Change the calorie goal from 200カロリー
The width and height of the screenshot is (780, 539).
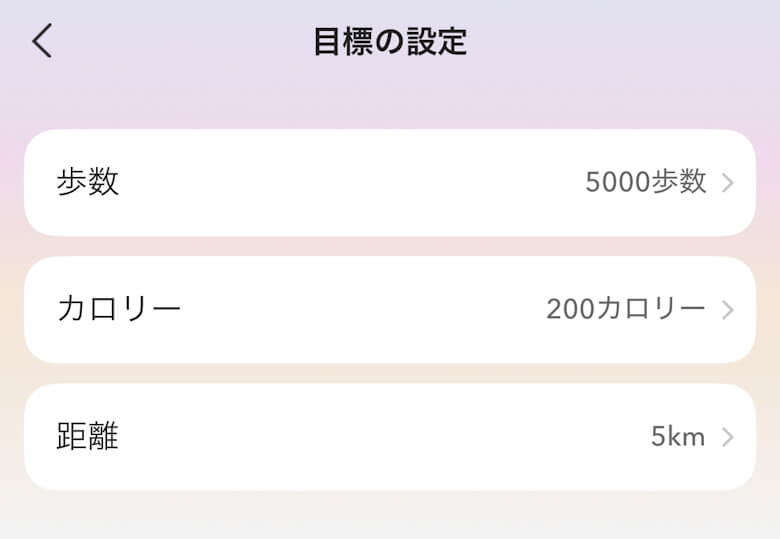pos(625,309)
